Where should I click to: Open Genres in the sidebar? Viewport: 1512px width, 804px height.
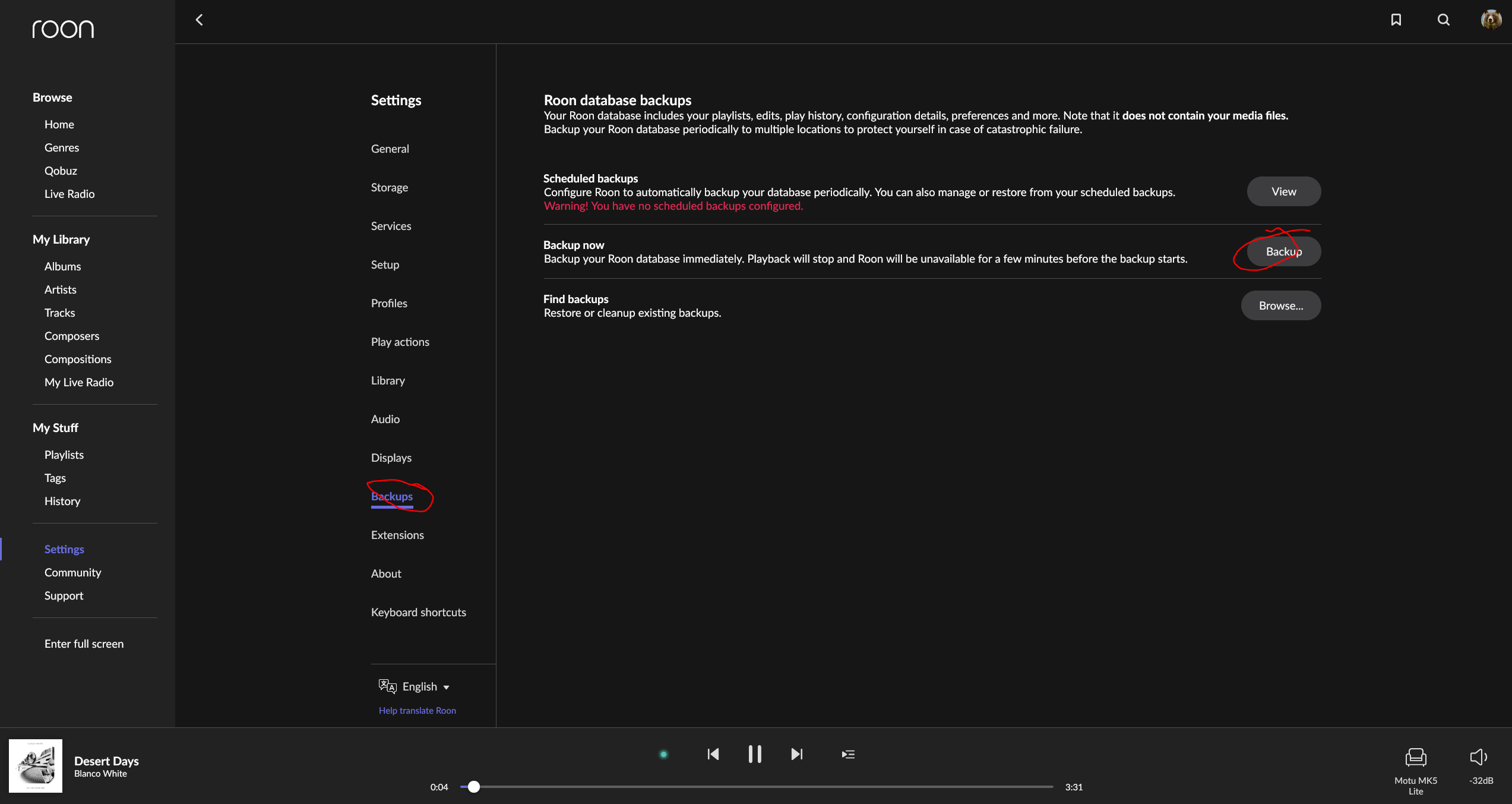point(62,147)
